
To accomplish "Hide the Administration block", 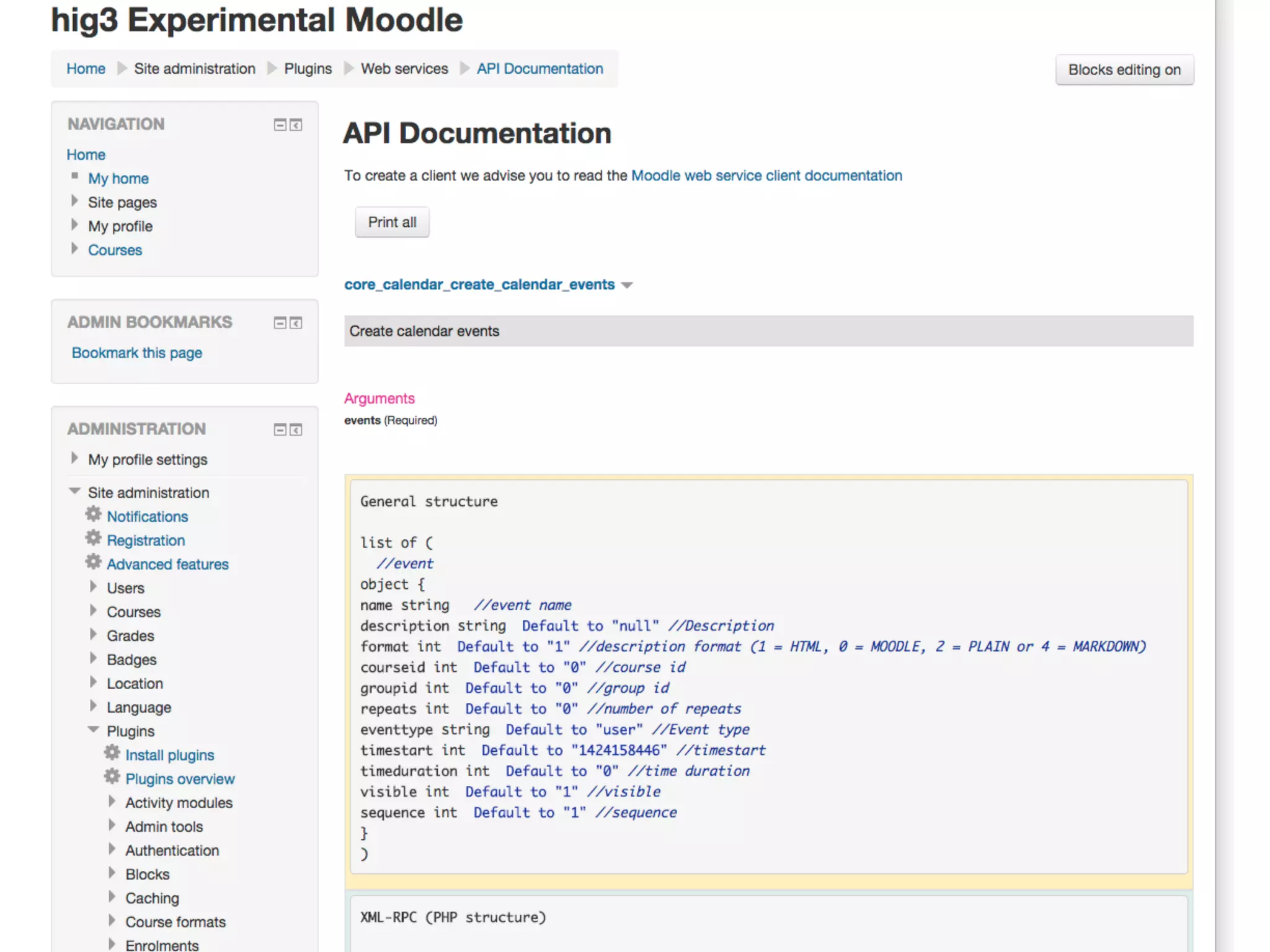I will click(280, 430).
